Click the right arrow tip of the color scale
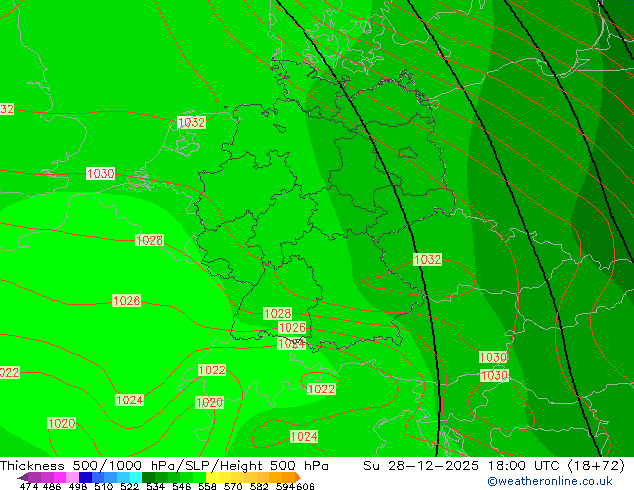634x490 pixels. click(299, 478)
